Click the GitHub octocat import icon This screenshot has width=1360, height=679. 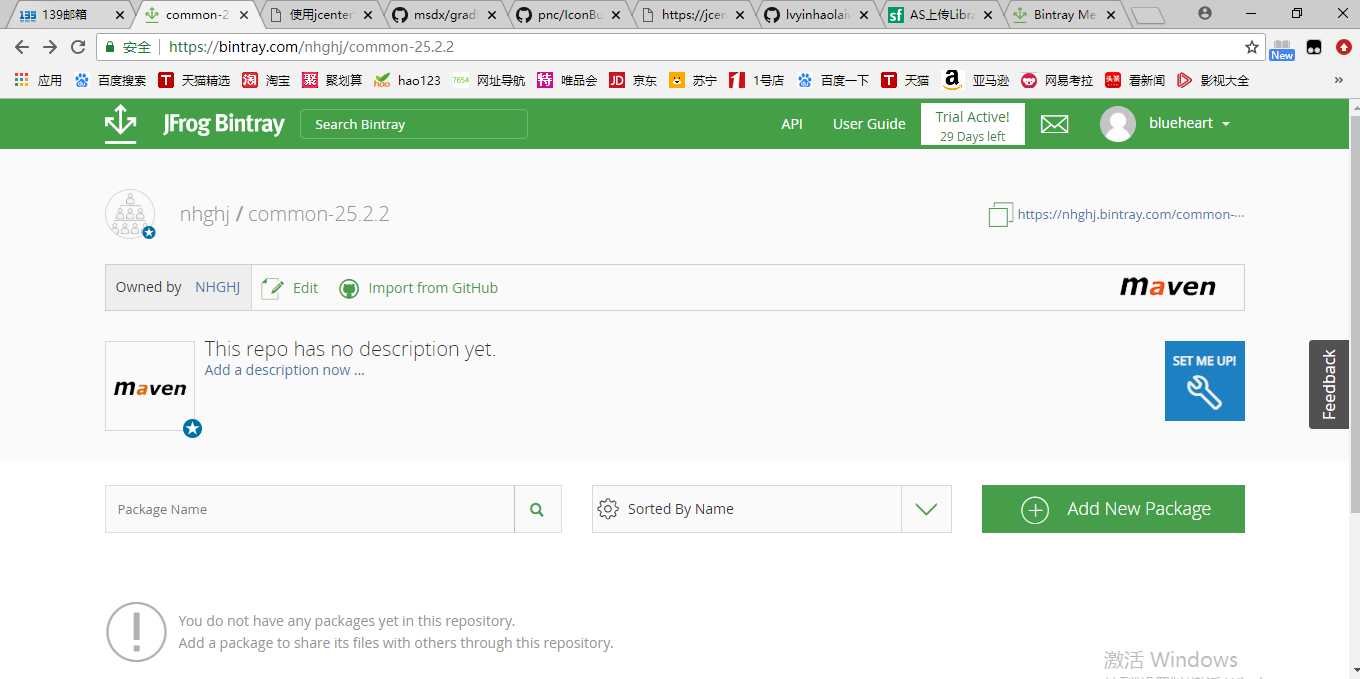click(348, 288)
